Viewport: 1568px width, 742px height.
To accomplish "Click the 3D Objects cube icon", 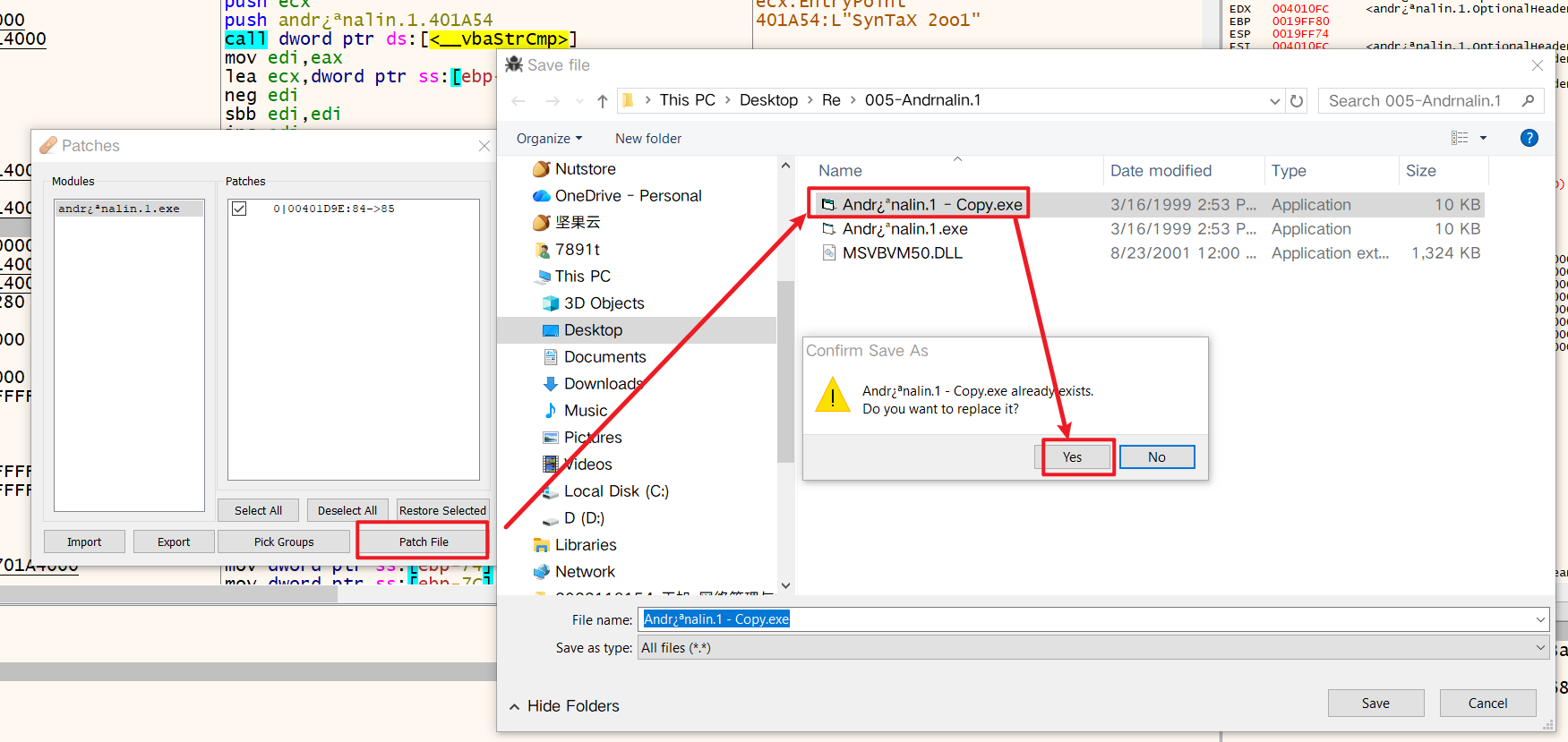I will point(551,303).
